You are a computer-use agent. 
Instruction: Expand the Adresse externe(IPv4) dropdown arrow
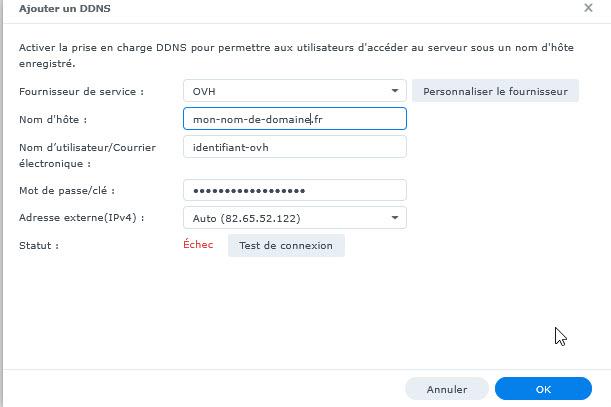pos(395,217)
